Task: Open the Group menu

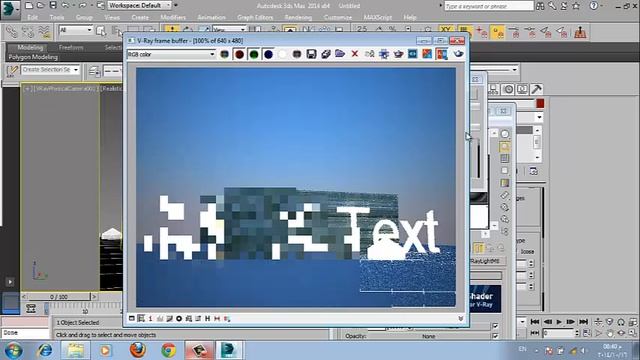Action: (x=84, y=17)
